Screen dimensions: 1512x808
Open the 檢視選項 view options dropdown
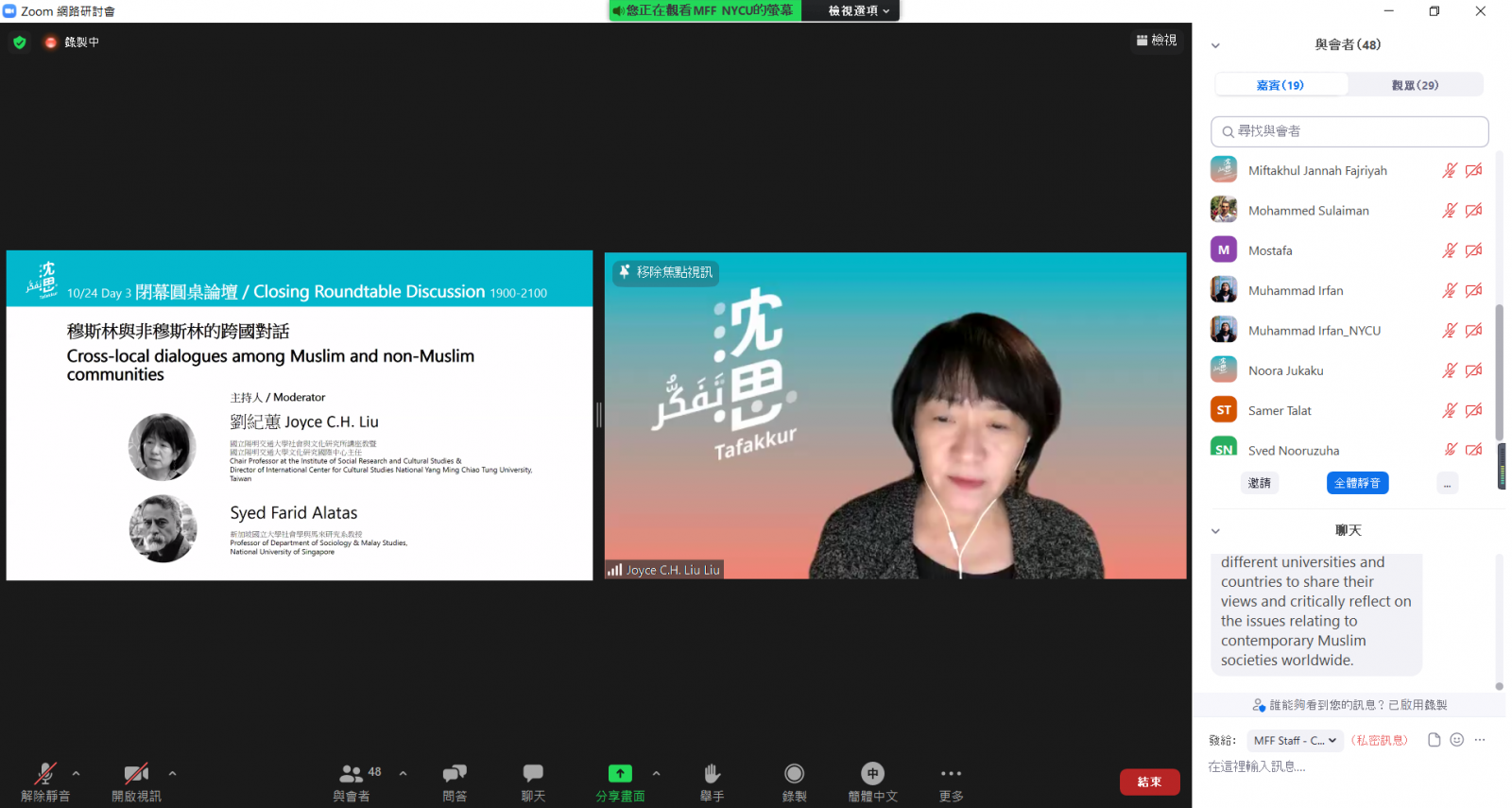[x=858, y=10]
